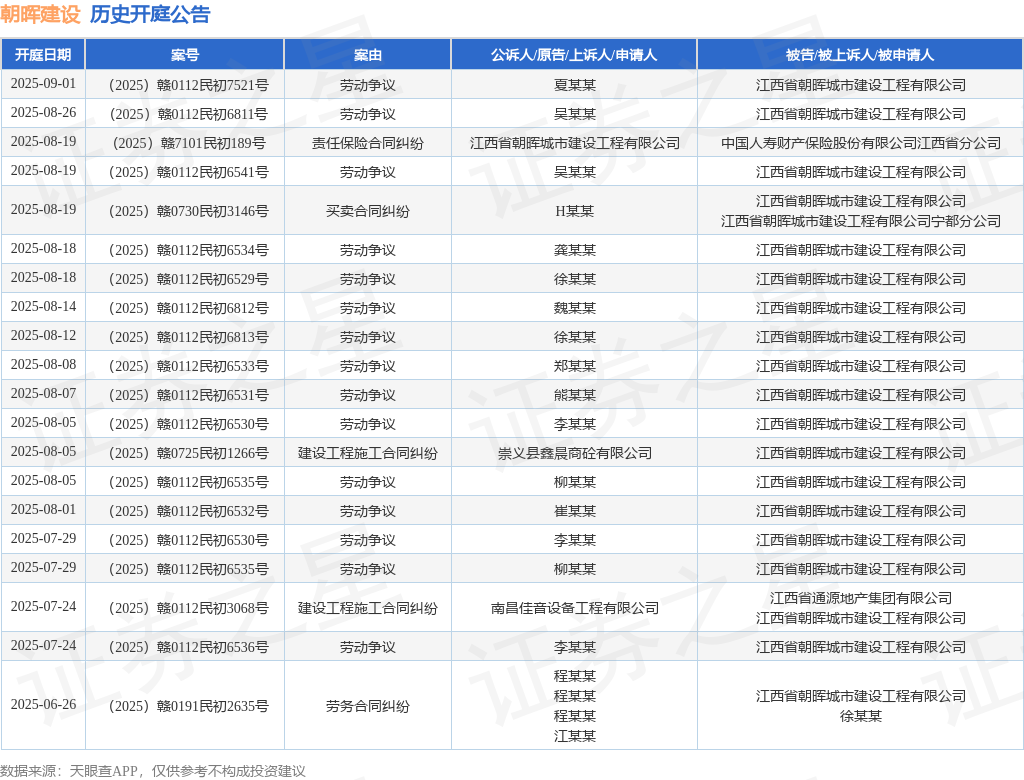This screenshot has height=780, width=1024.
Task: Click defendant 徐某某 in the 劳务合同纠纷 row
Action: [861, 716]
